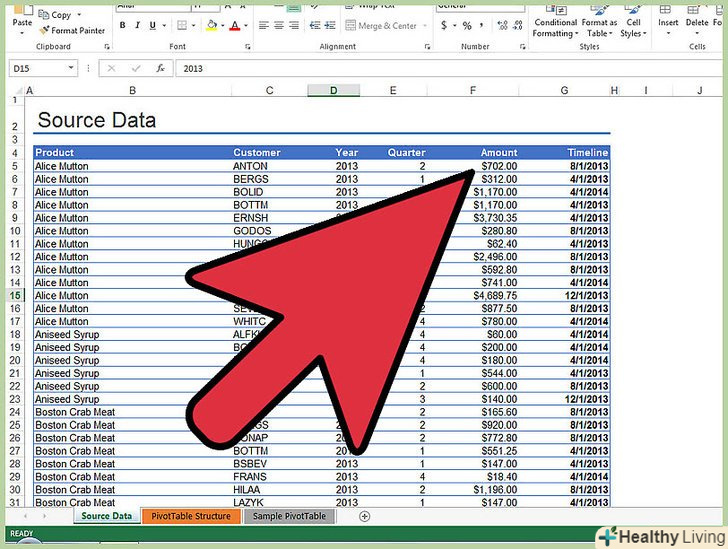
Task: Click the Select All corner triangle
Action: pyautogui.click(x=18, y=91)
